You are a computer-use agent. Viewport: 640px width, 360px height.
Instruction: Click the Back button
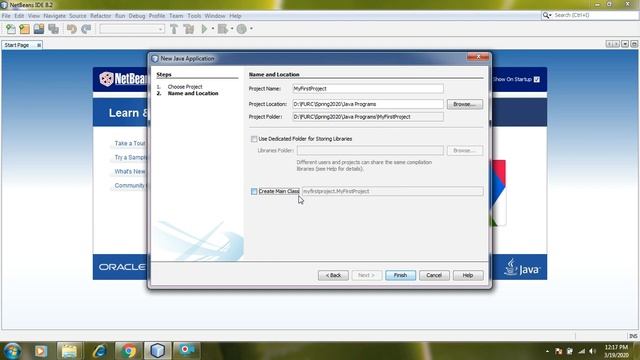(x=333, y=276)
